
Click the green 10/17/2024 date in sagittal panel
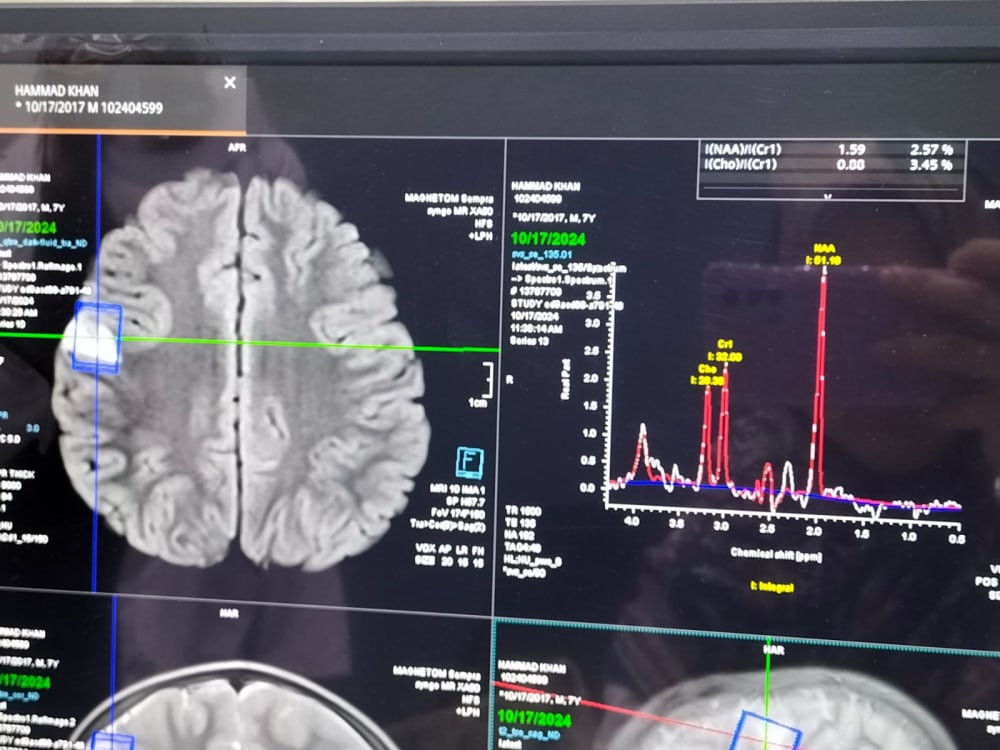(x=534, y=718)
